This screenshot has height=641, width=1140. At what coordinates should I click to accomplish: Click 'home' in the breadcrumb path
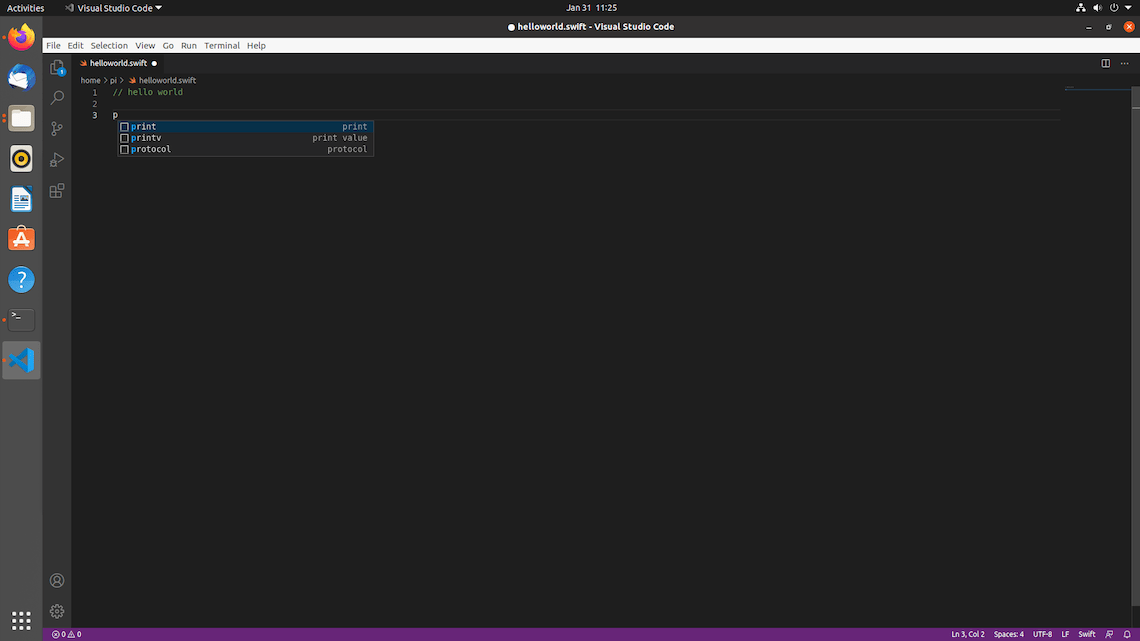pos(90,81)
